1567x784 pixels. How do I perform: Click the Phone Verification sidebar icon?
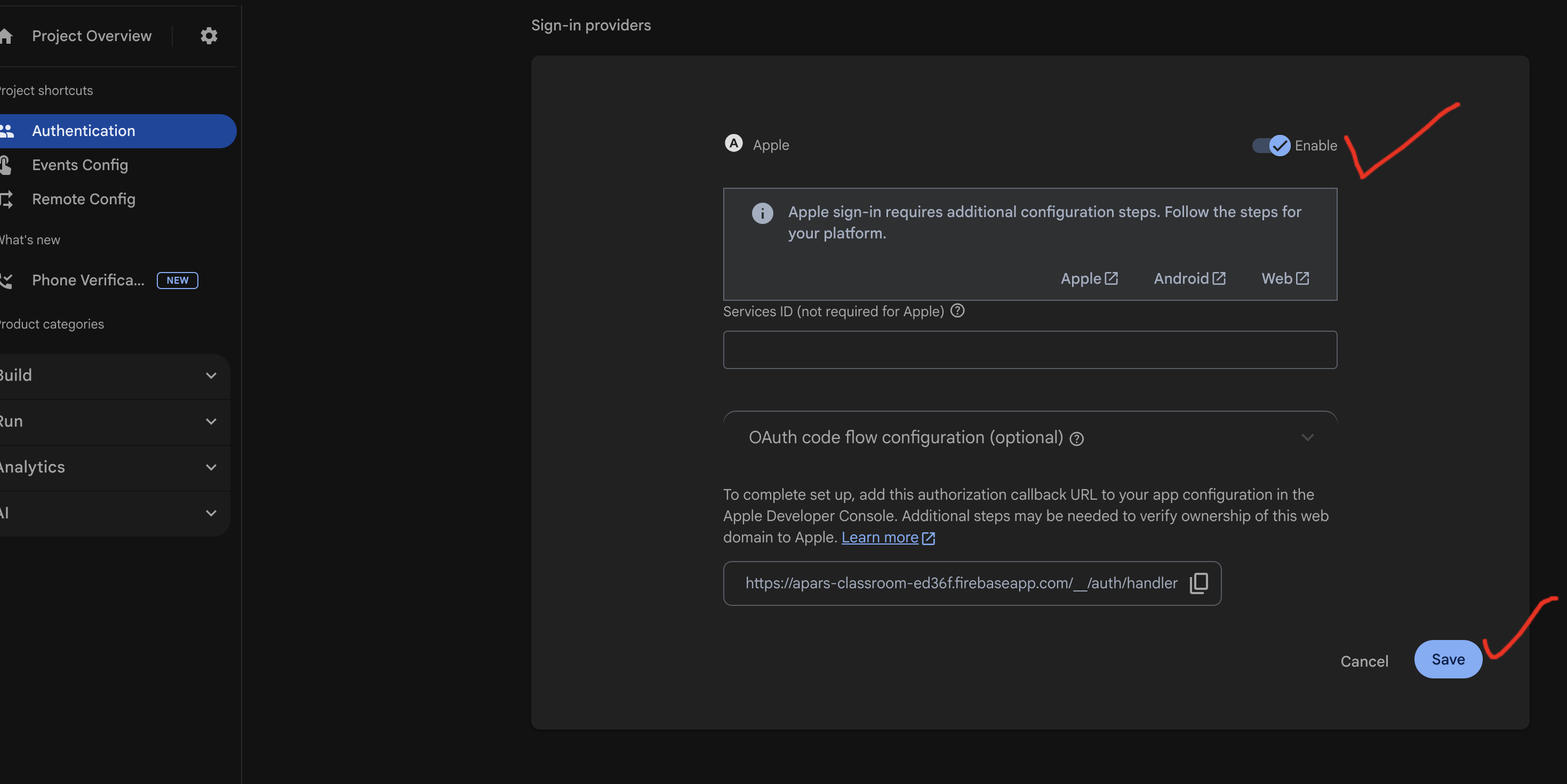(6, 281)
